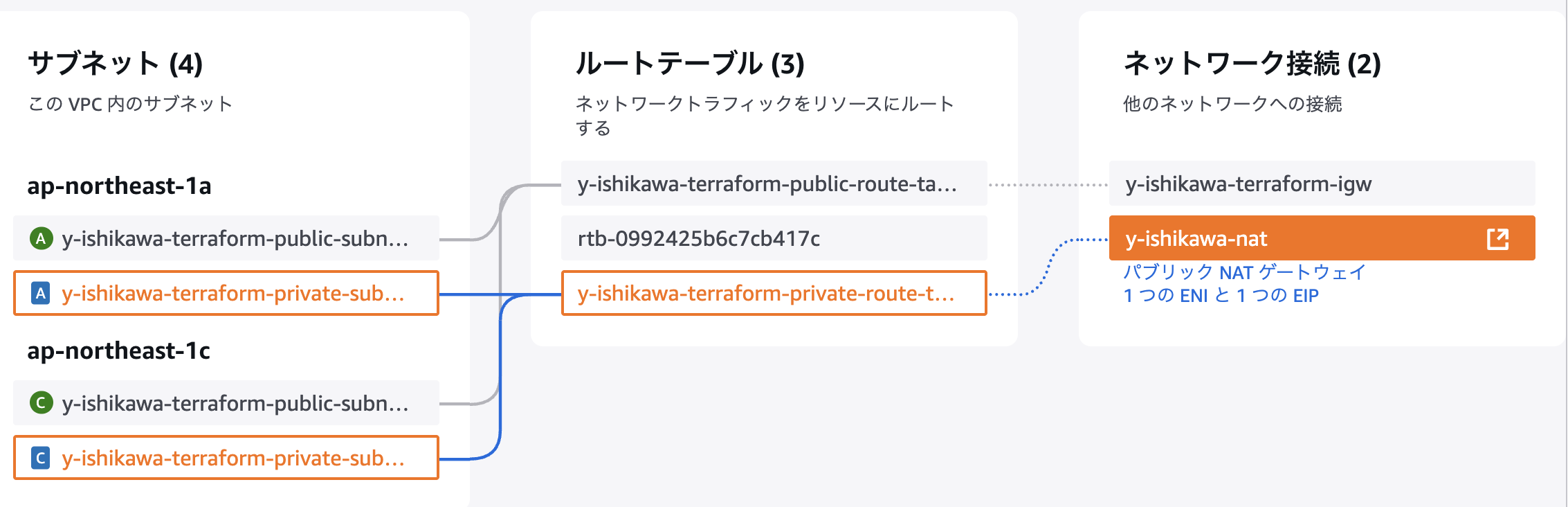Open the y-ishikawa-nat gateway

click(x=1322, y=238)
